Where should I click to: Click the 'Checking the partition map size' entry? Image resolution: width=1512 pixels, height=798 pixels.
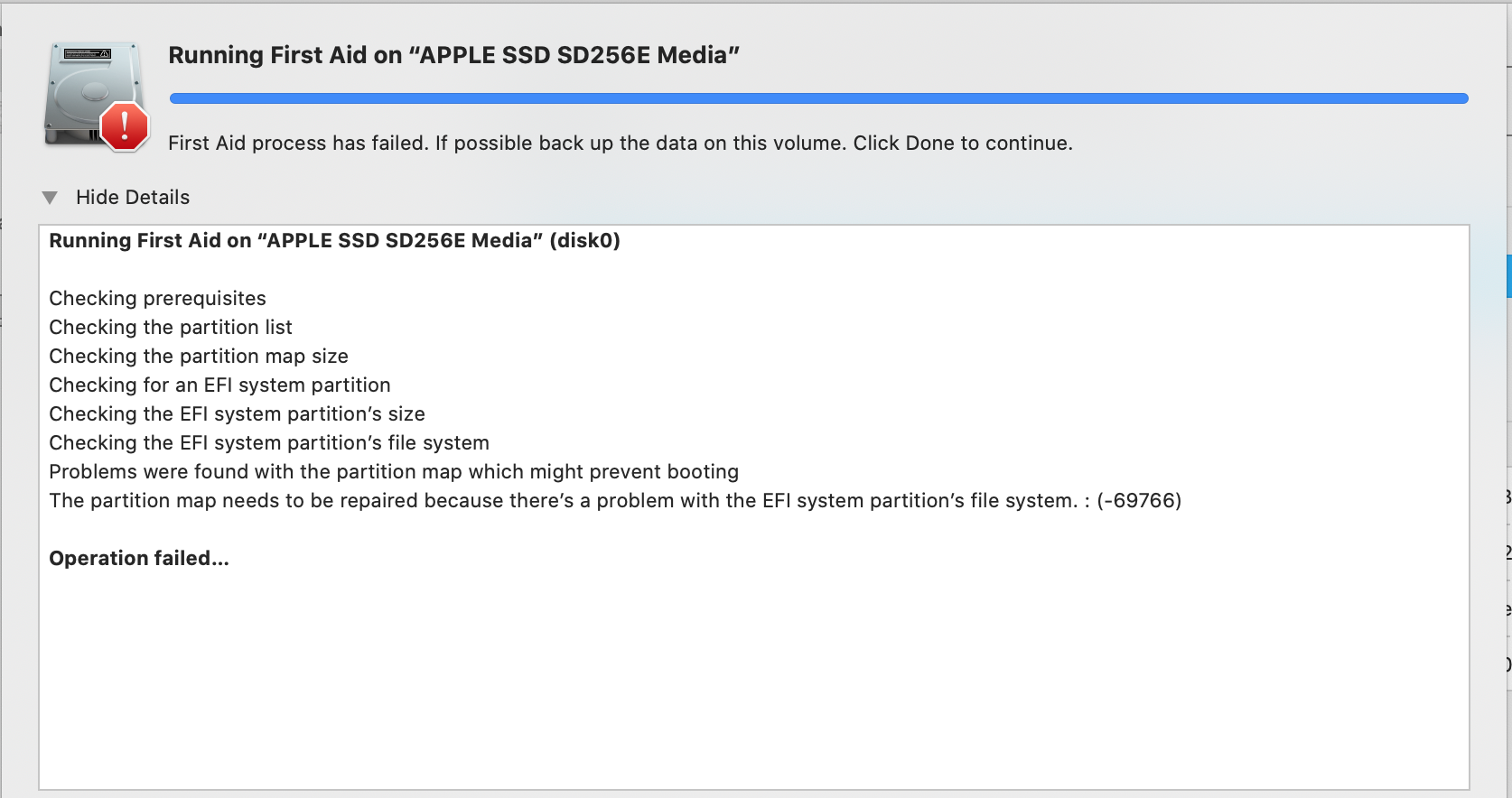[199, 356]
